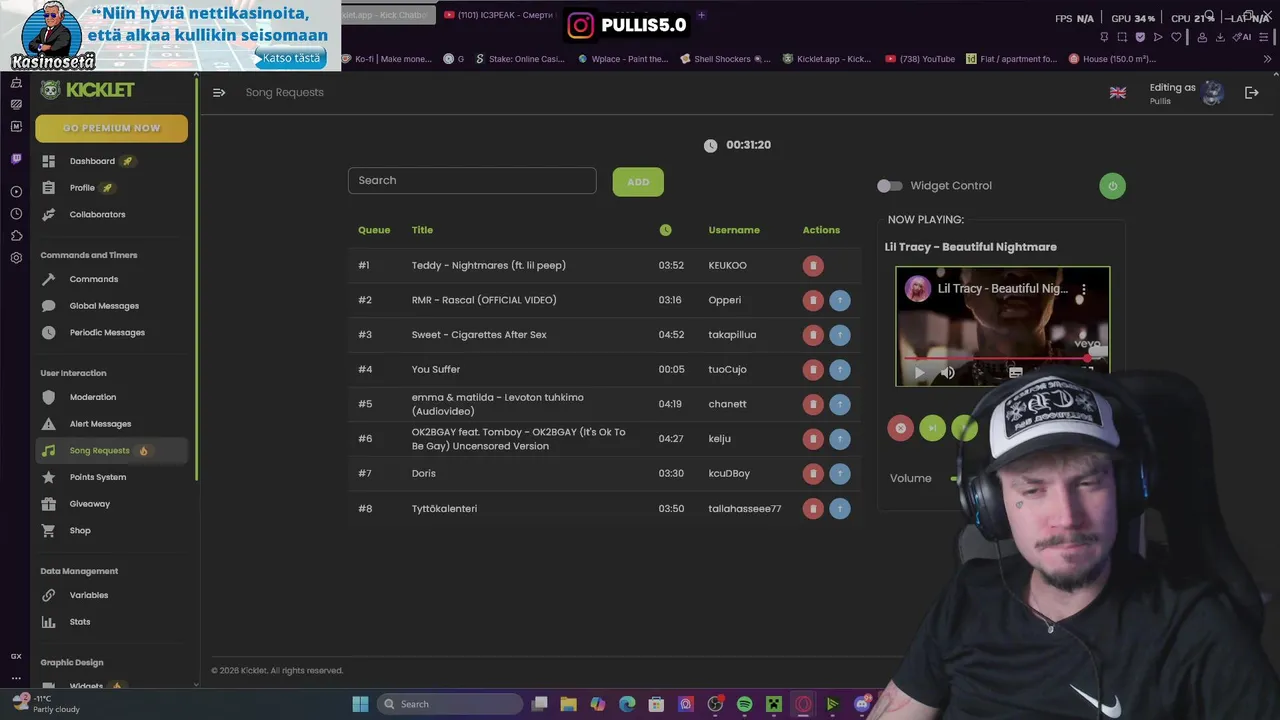The width and height of the screenshot is (1280, 720).
Task: Move OK2BGAY request up in queue
Action: [x=840, y=439]
